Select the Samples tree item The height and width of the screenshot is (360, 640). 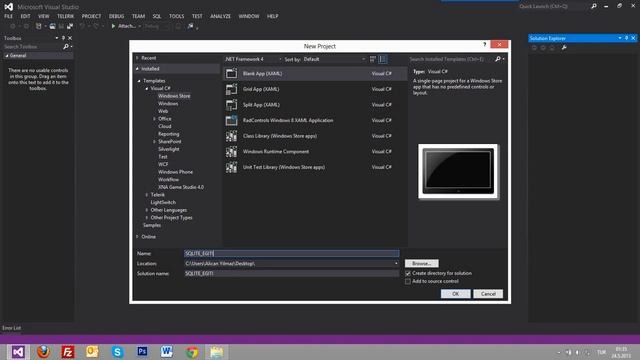coord(151,225)
